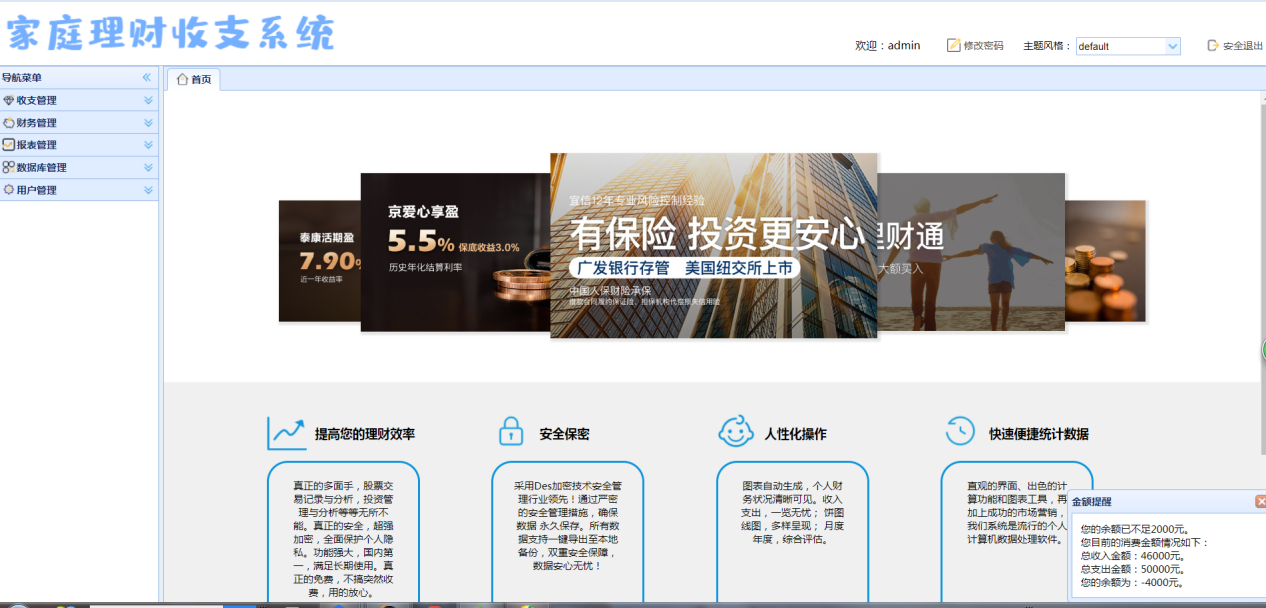Click the icon beside 数据库管理
1266x608 pixels.
tap(9, 167)
